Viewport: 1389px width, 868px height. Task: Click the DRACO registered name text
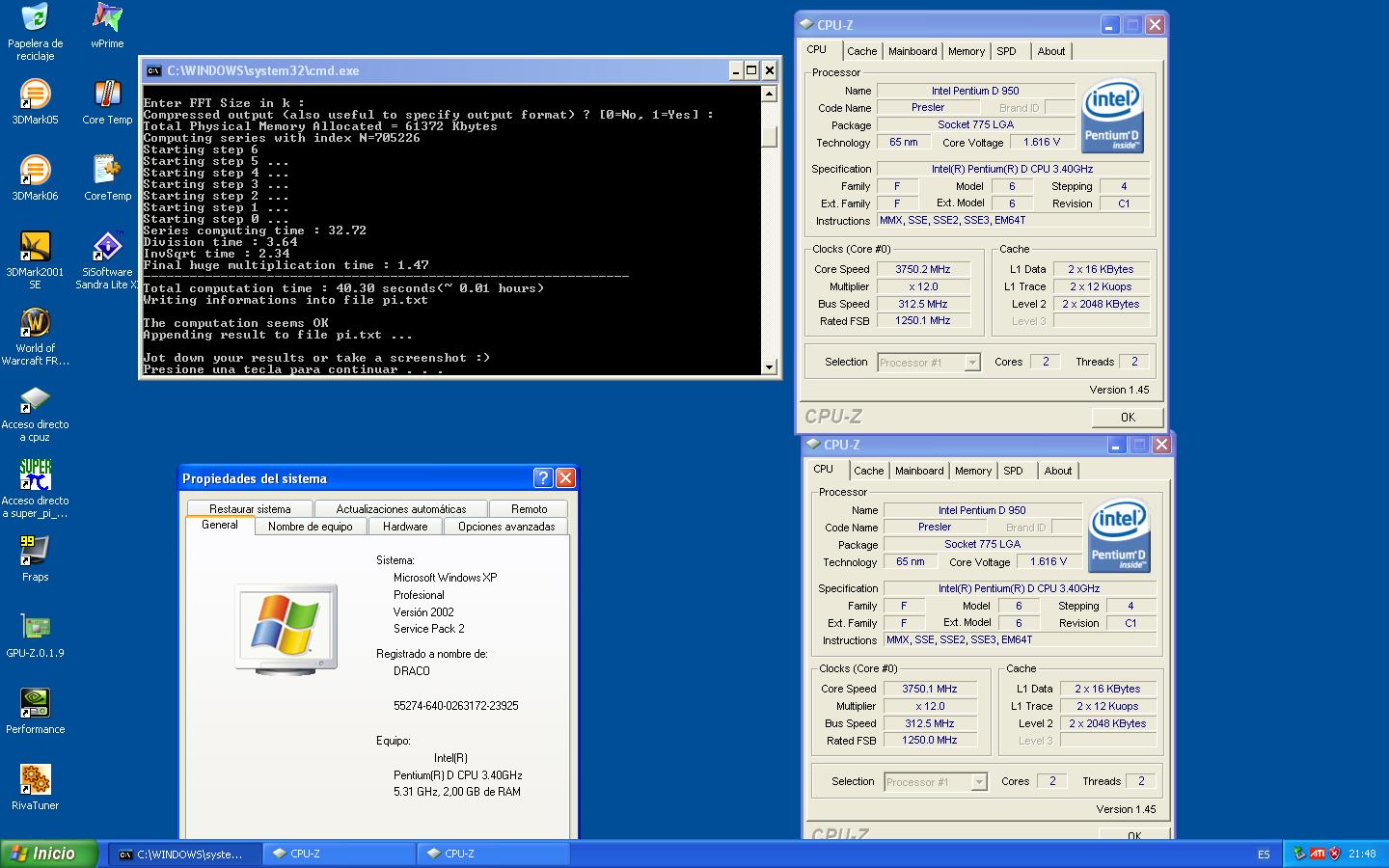tap(412, 671)
